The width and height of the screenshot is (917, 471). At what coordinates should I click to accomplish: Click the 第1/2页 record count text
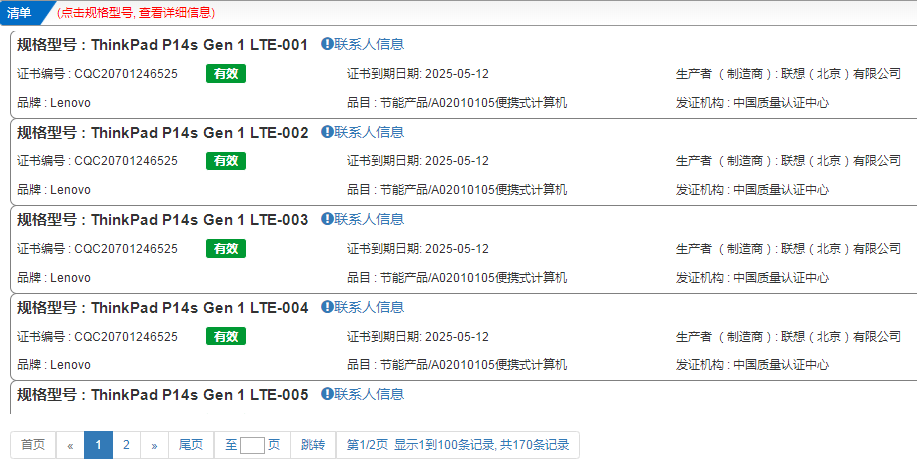coord(458,445)
